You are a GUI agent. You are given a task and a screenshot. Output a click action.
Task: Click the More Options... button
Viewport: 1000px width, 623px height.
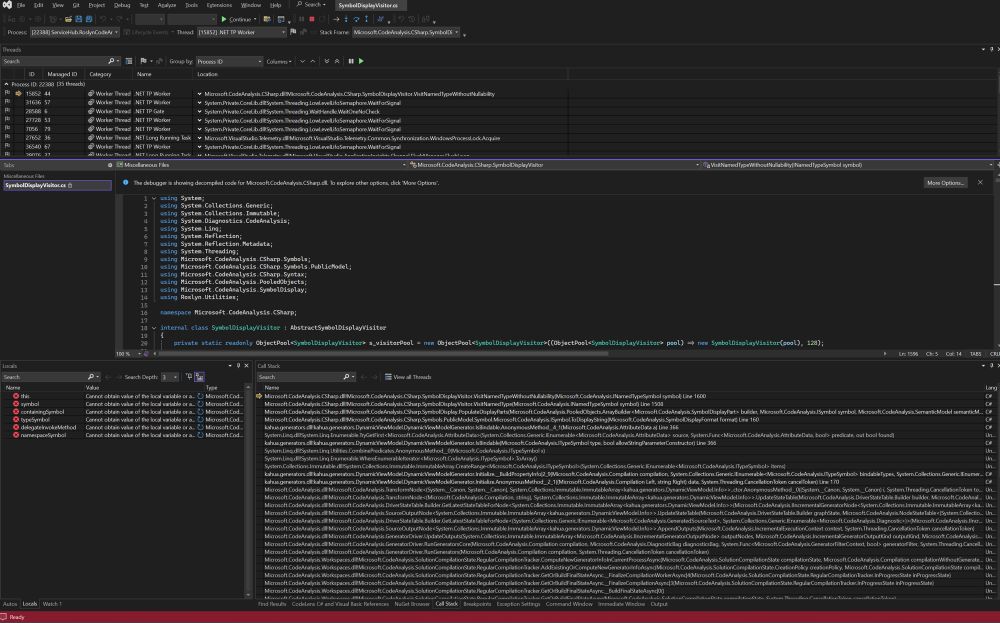coord(945,182)
